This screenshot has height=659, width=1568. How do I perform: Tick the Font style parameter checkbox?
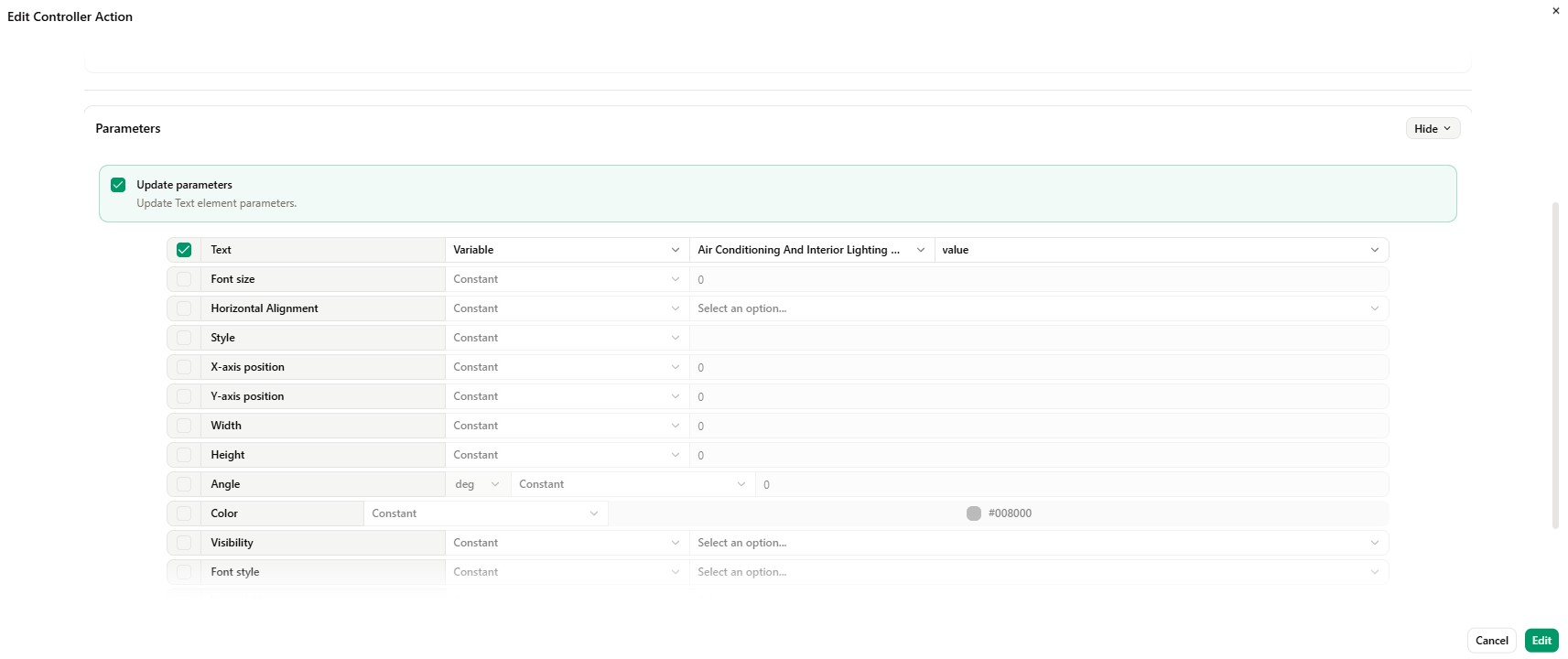coord(184,572)
